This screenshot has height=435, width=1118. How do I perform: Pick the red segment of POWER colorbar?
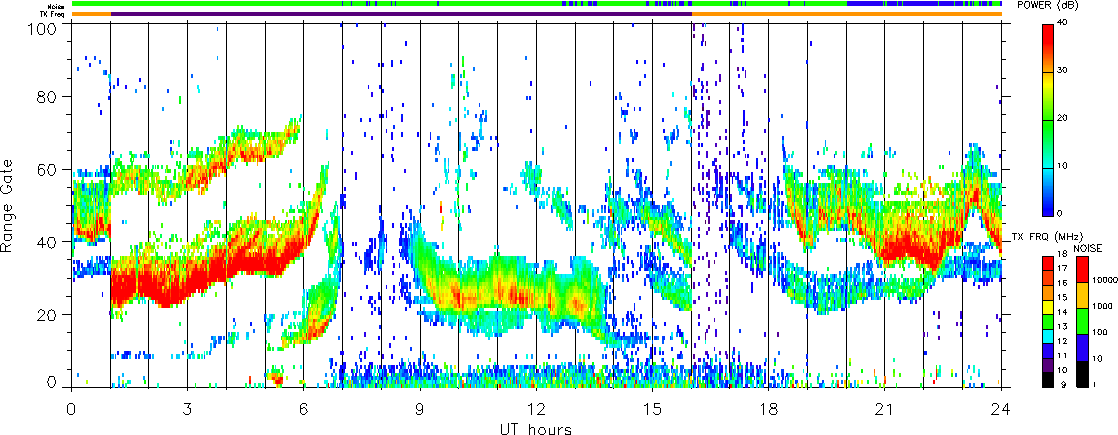(x=1048, y=48)
